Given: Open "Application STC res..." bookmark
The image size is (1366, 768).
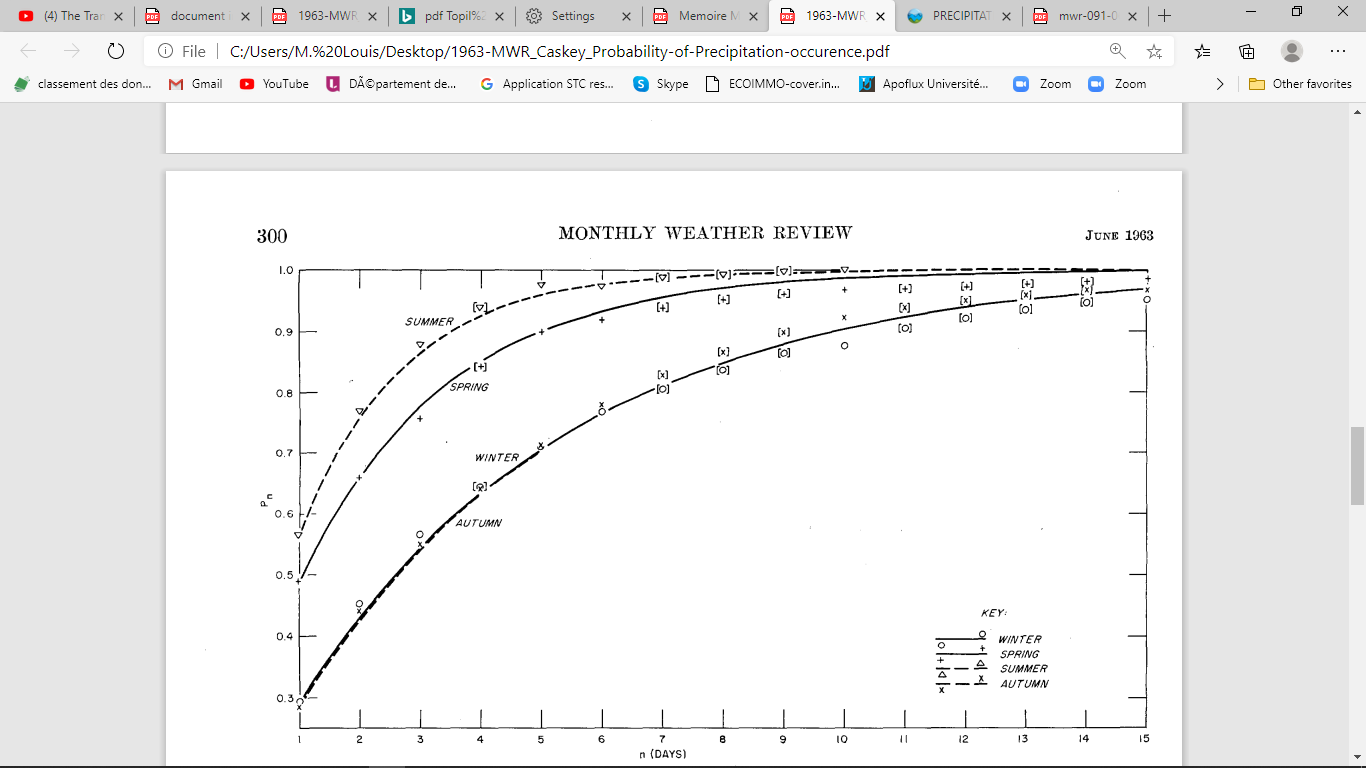Looking at the screenshot, I should (x=547, y=84).
